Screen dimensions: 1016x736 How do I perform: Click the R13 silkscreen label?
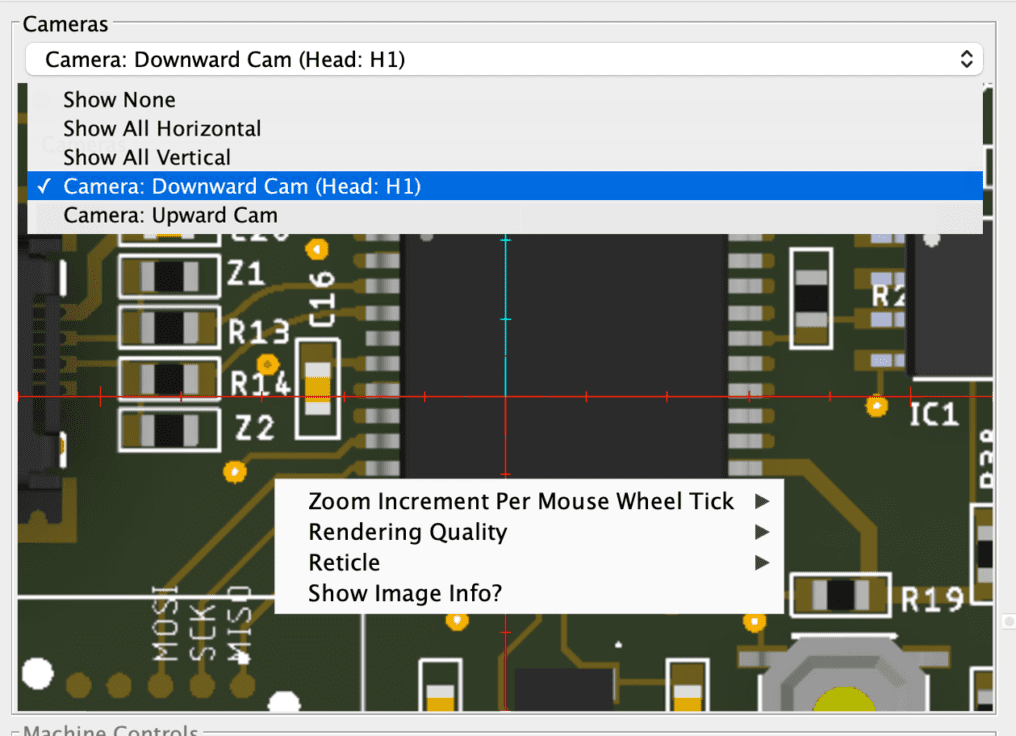[259, 332]
